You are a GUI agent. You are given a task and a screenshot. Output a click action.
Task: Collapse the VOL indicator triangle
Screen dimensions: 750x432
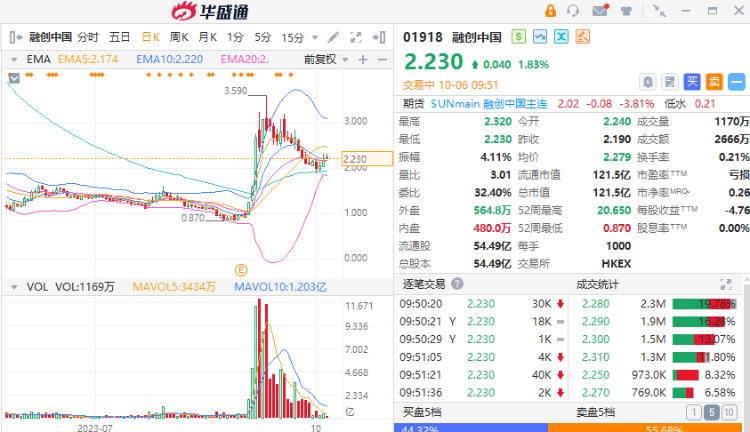point(14,287)
